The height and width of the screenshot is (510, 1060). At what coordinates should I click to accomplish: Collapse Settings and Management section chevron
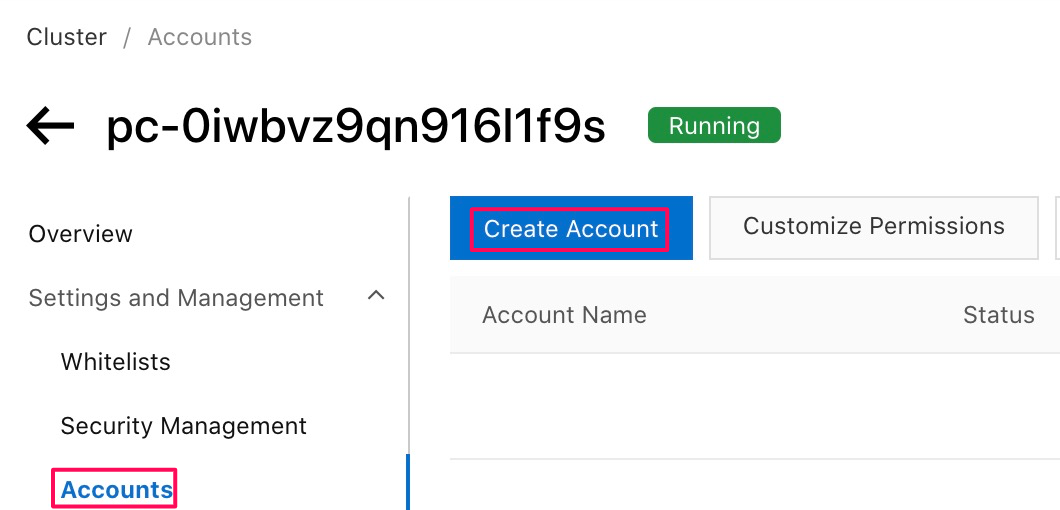[x=376, y=296]
